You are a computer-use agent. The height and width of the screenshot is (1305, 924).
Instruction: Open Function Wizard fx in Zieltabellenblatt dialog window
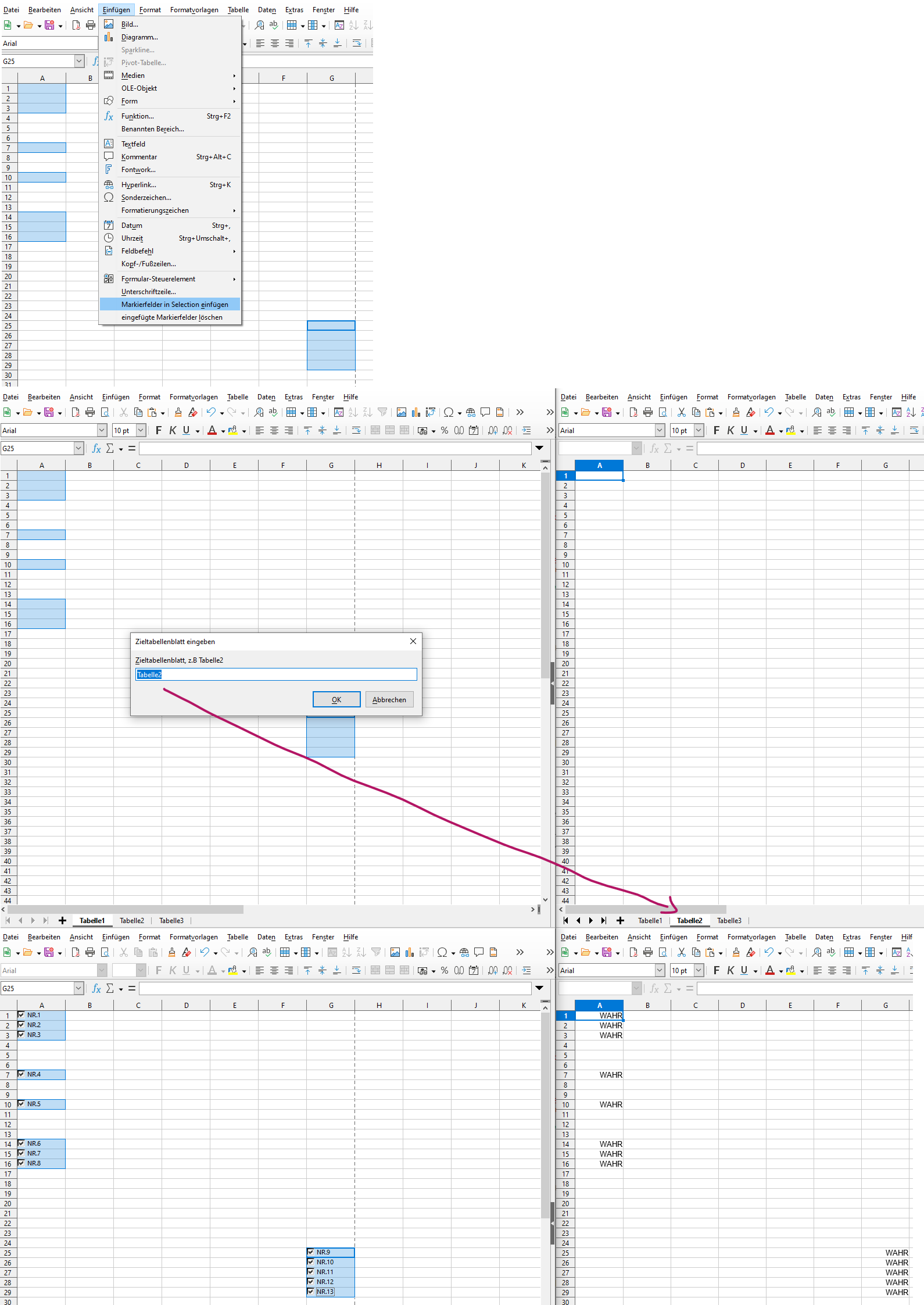[x=96, y=448]
